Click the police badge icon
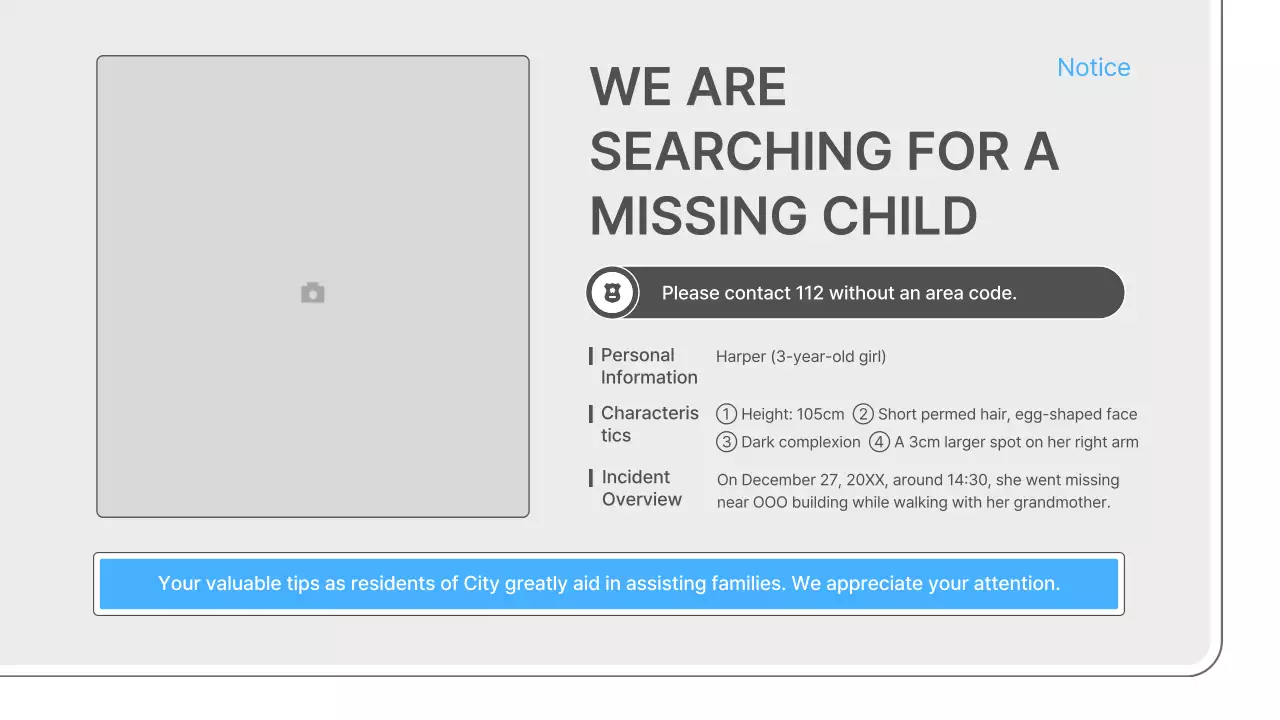The height and width of the screenshot is (720, 1280). (x=612, y=293)
